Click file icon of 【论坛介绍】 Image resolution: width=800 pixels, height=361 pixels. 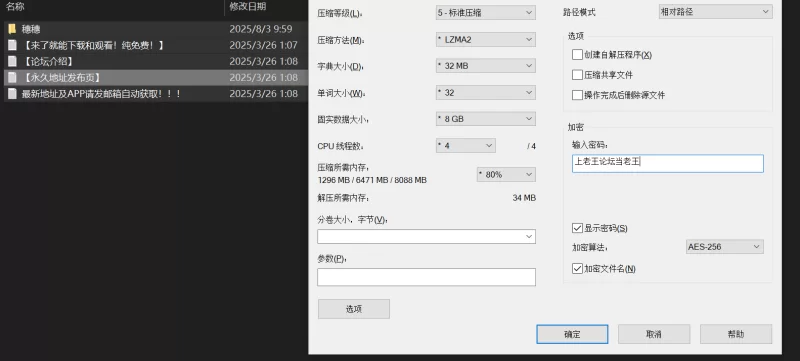[12, 61]
